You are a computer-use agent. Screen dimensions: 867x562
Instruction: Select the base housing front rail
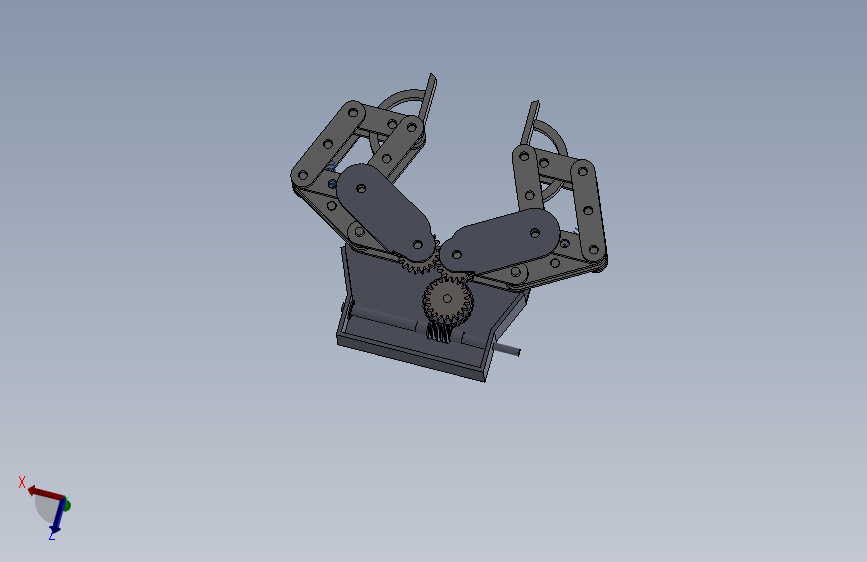(x=410, y=359)
